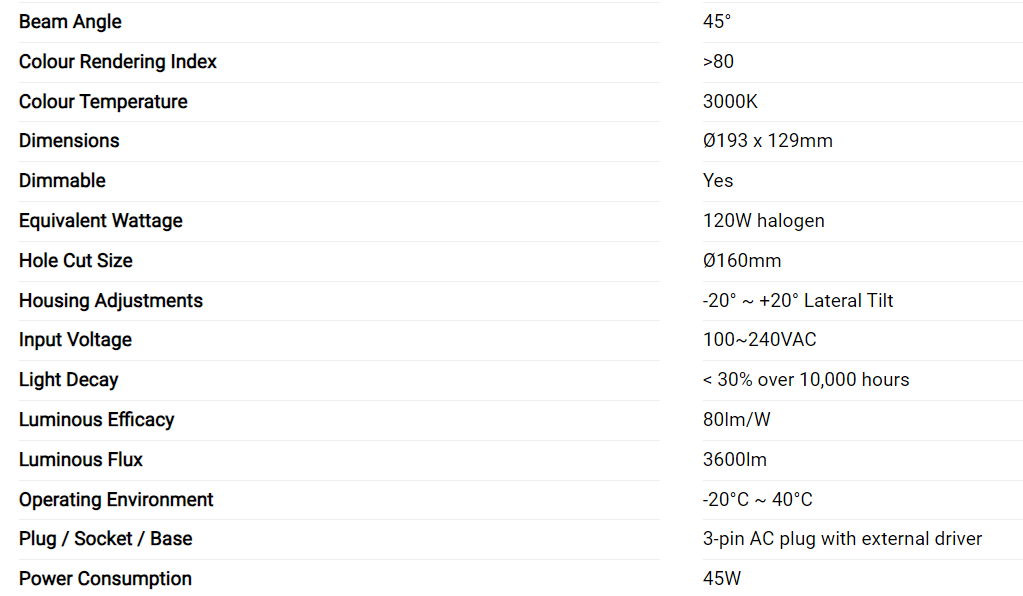Select the 80lm/W luminous efficacy value
The width and height of the screenshot is (1023, 596).
coord(737,420)
